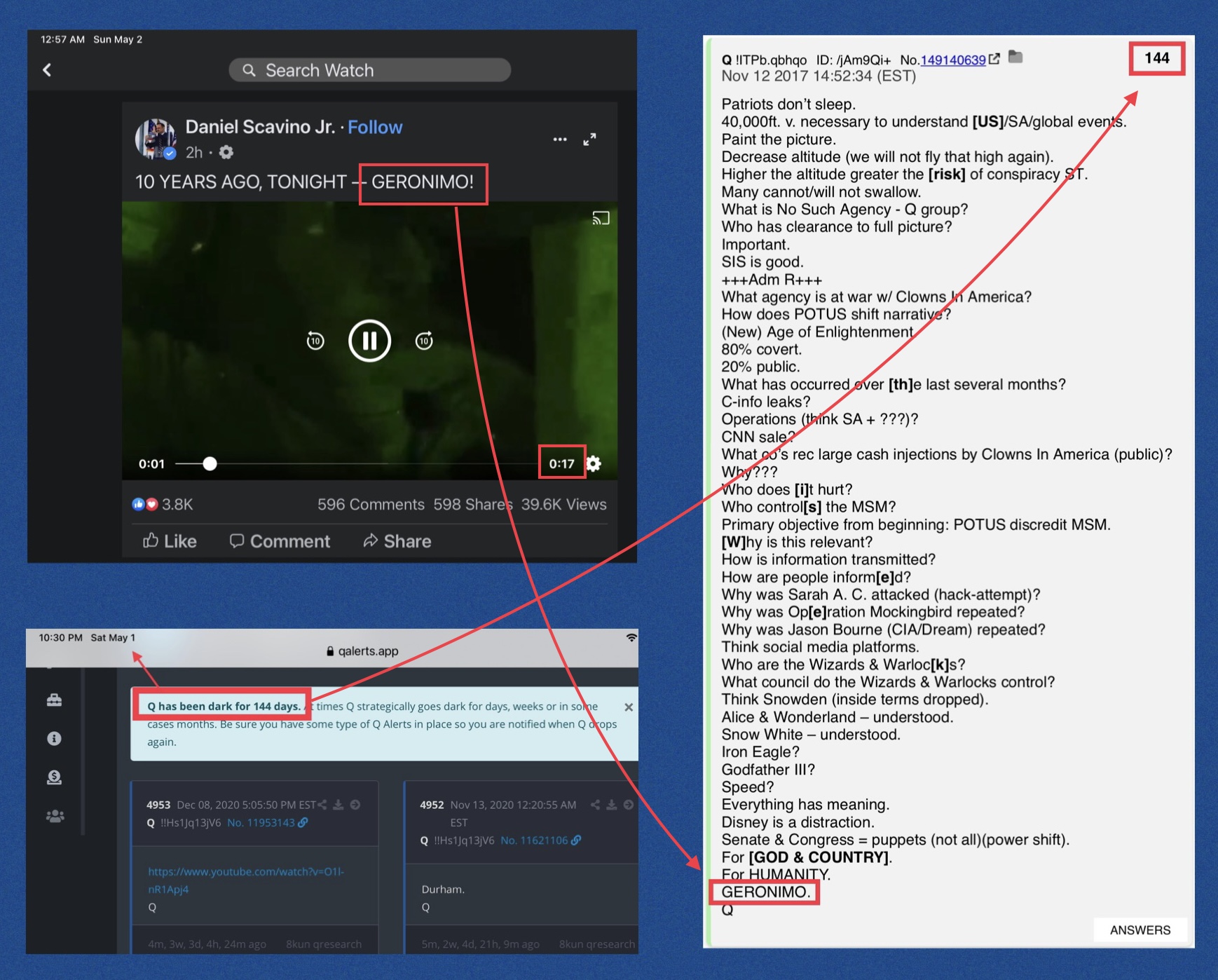View the 3.8K reactions list

(x=163, y=504)
